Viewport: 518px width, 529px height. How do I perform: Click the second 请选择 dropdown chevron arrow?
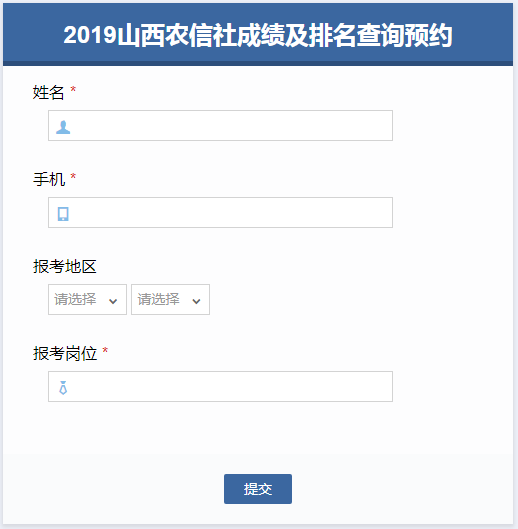tap(196, 301)
